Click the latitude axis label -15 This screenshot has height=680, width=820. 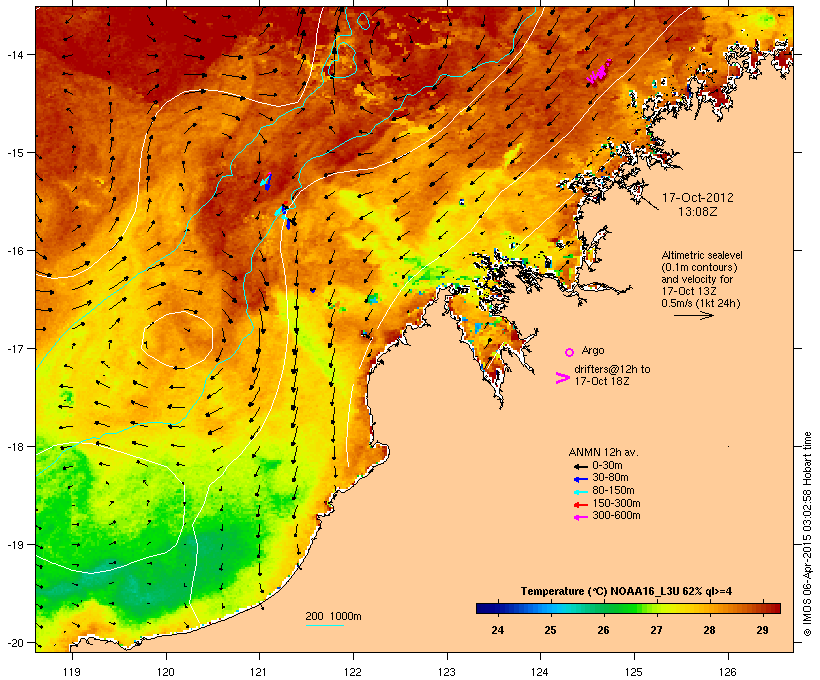click(x=14, y=153)
